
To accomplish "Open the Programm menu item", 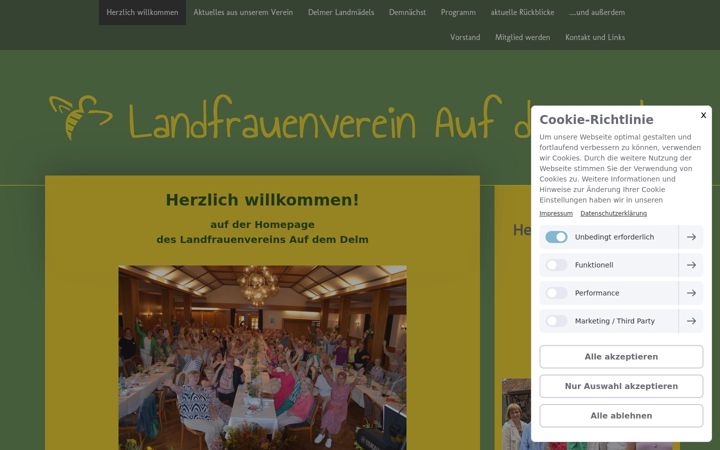I will tap(458, 12).
